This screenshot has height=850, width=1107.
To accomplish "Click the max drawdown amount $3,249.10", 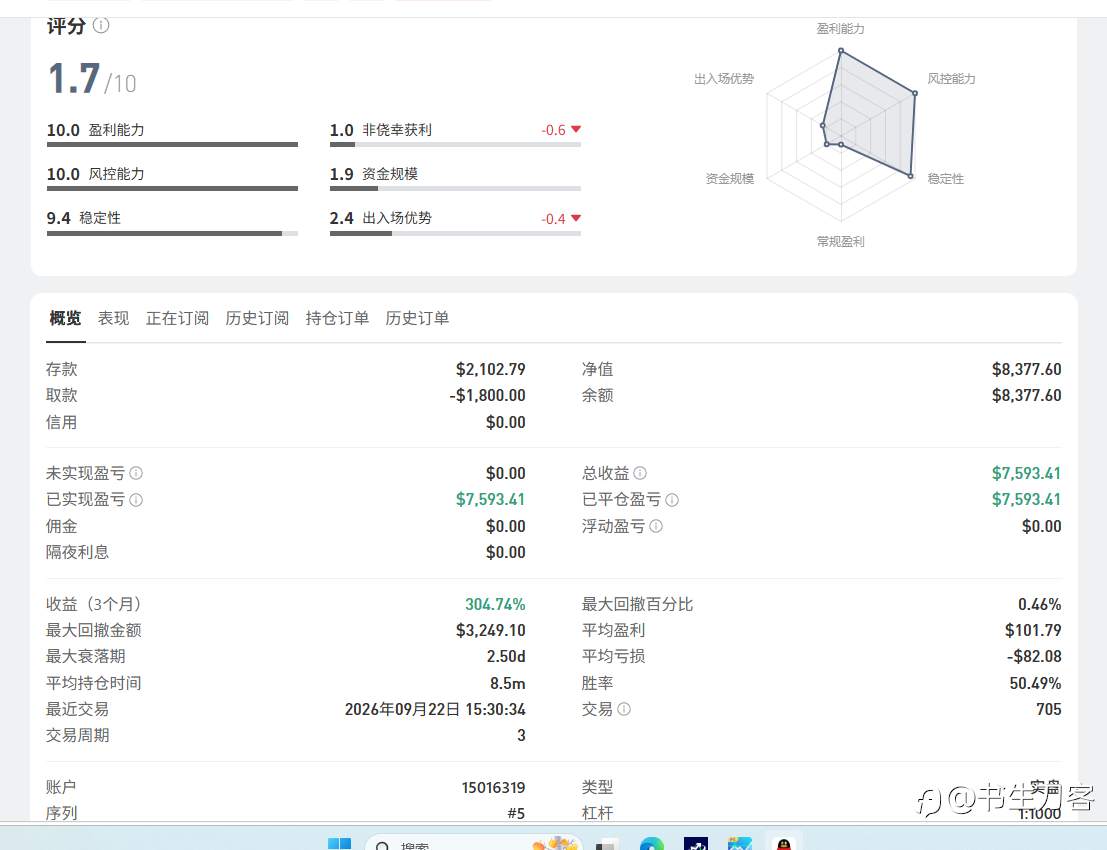I will pyautogui.click(x=491, y=630).
